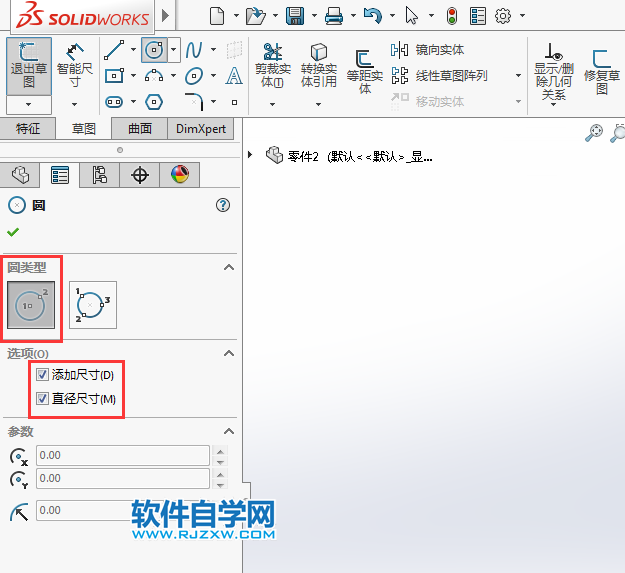Click the green OK checkmark
Image resolution: width=625 pixels, height=573 pixels.
pos(13,232)
